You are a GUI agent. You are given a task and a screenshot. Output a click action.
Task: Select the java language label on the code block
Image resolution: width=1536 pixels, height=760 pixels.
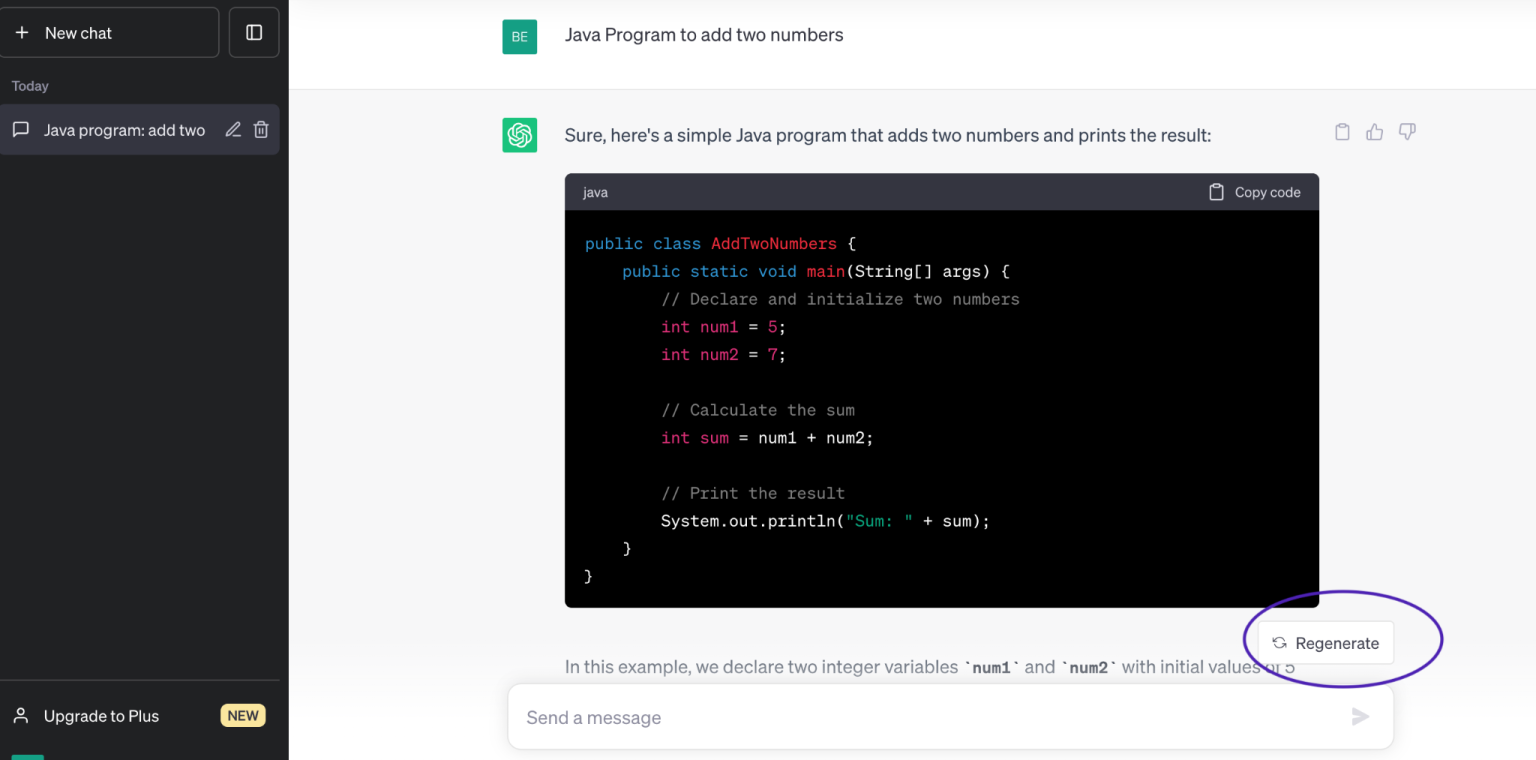[x=594, y=192]
